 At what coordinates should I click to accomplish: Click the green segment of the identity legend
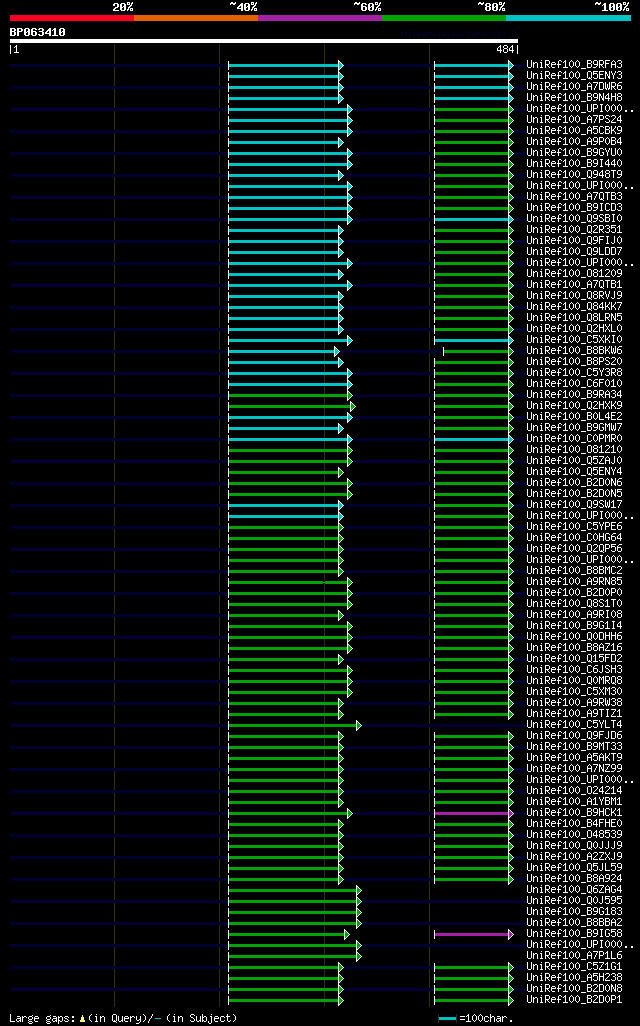[444, 18]
